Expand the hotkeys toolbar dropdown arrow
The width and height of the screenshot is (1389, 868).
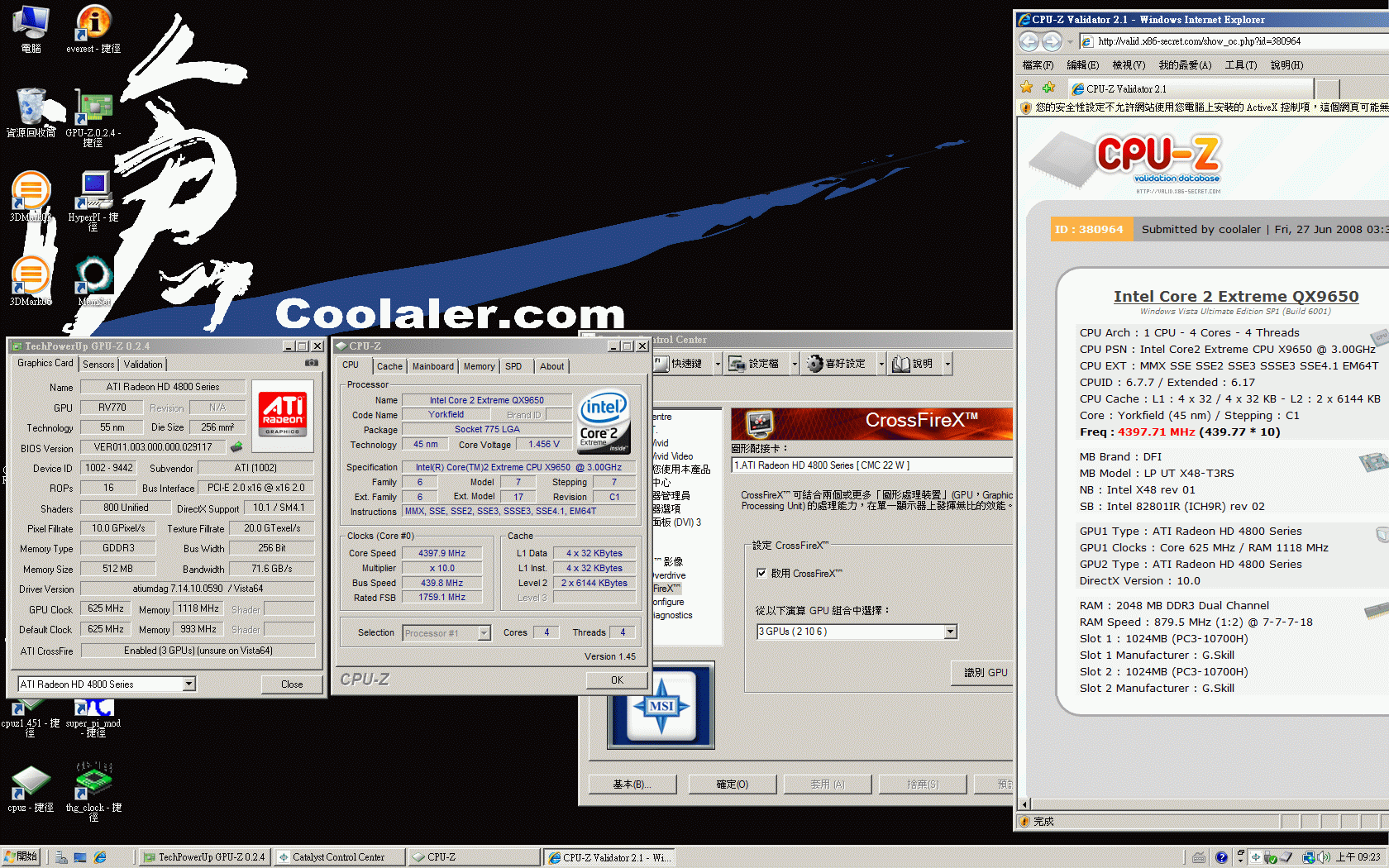pyautogui.click(x=718, y=364)
